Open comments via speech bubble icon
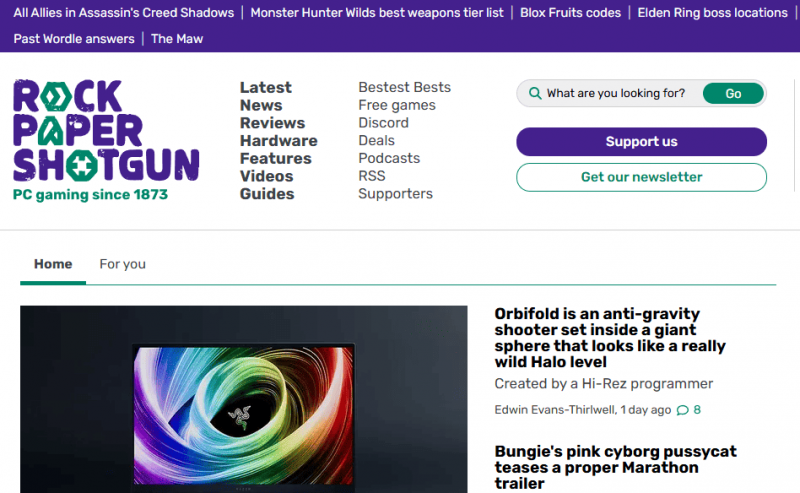800x493 pixels. 683,410
